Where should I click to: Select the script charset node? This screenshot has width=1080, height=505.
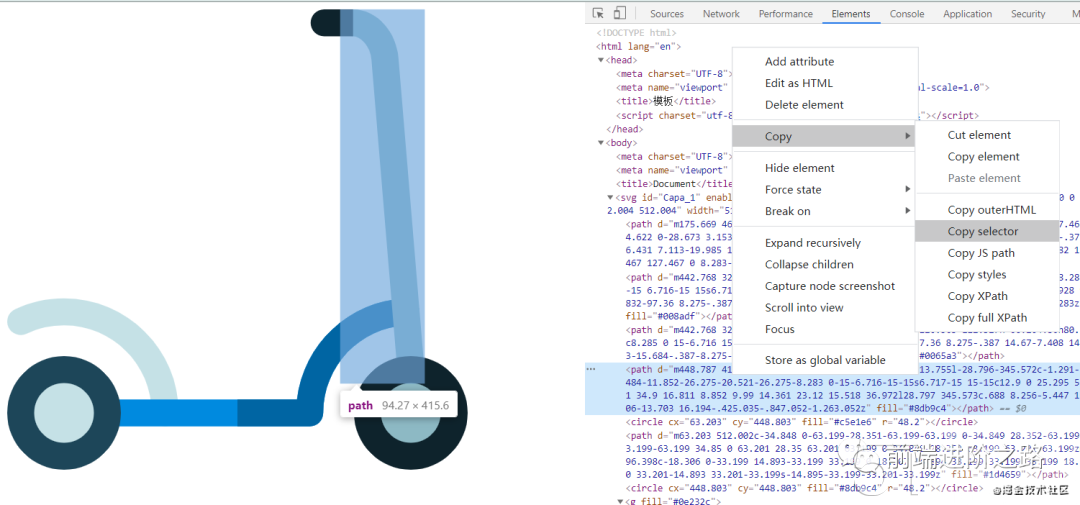pos(674,116)
